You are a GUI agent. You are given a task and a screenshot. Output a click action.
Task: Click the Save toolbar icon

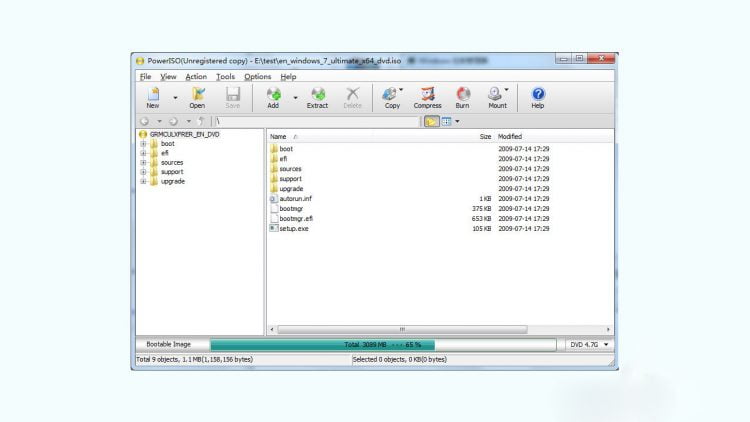click(233, 98)
